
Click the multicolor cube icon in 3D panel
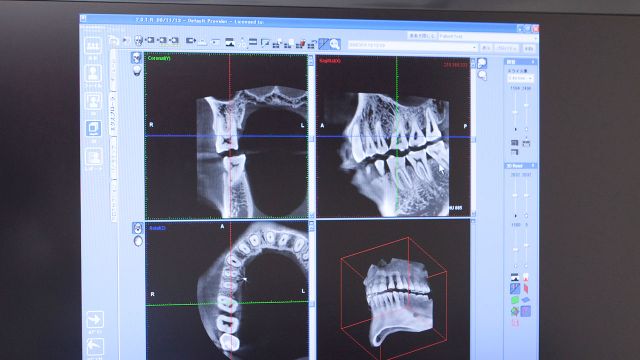click(x=515, y=311)
